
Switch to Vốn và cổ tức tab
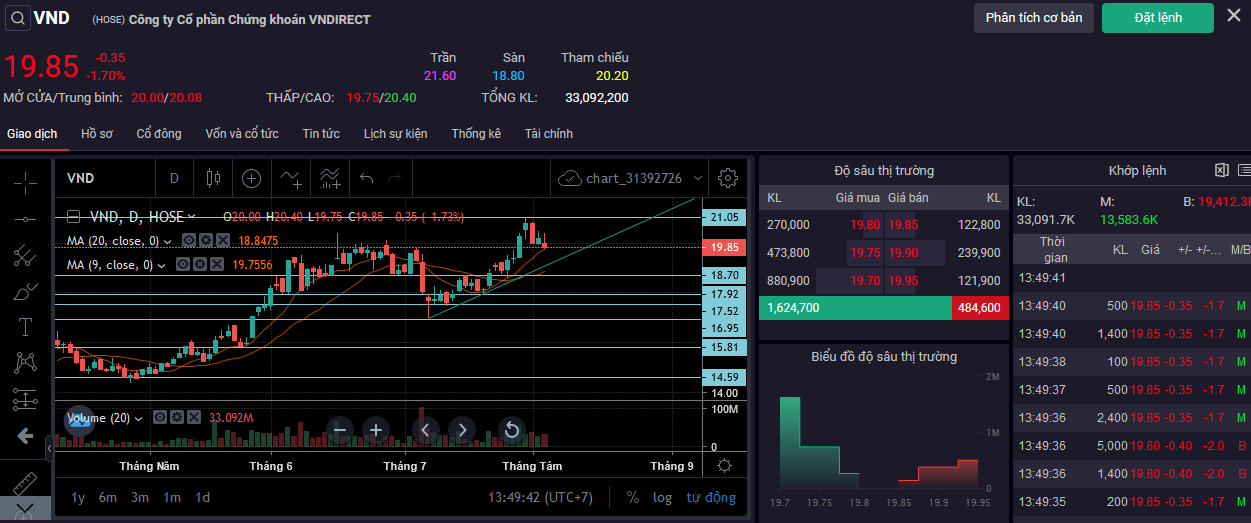click(242, 134)
